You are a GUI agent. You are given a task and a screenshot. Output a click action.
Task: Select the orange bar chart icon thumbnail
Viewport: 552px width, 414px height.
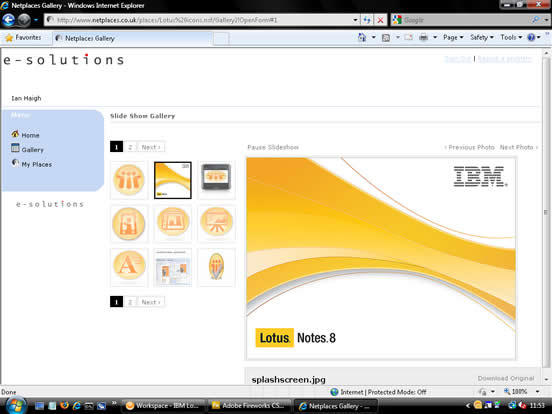(x=173, y=224)
